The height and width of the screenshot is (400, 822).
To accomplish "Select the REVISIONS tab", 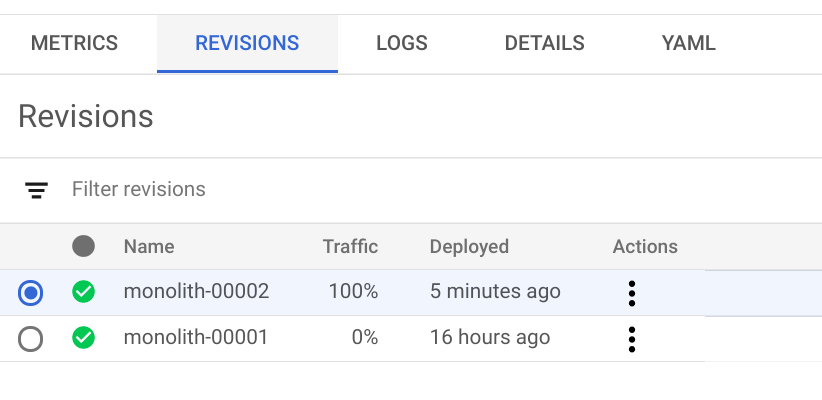I will 247,43.
